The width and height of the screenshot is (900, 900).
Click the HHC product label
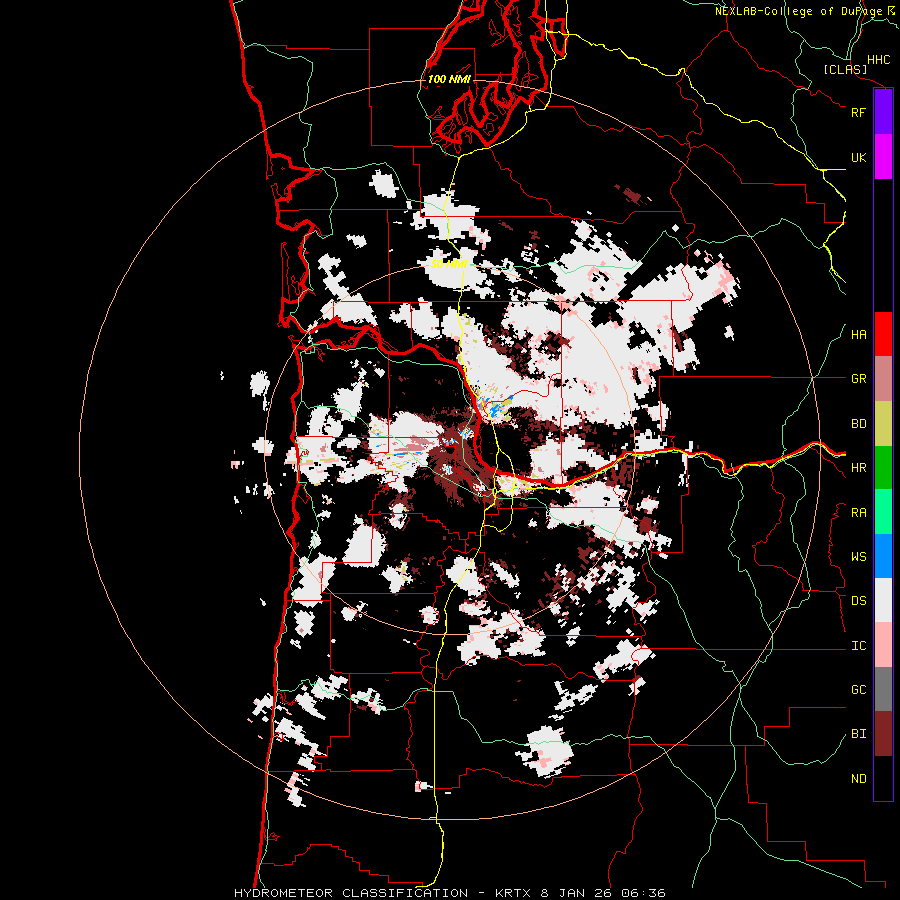(878, 60)
